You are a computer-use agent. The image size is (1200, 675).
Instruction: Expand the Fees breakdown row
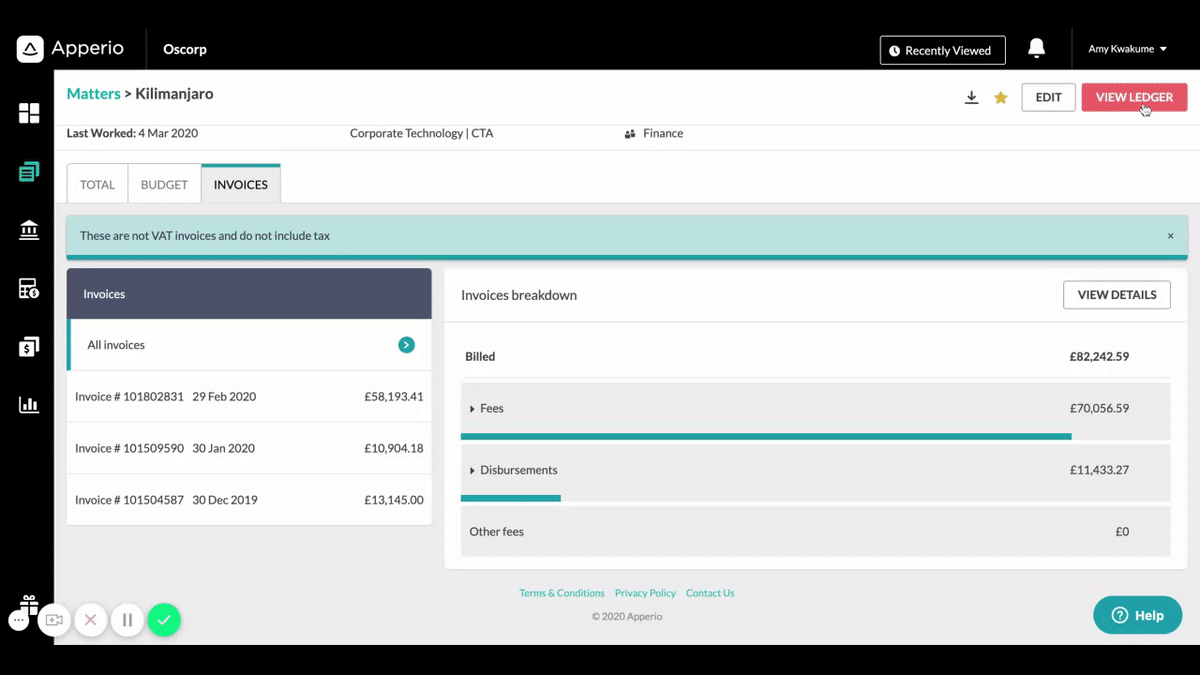point(815,408)
